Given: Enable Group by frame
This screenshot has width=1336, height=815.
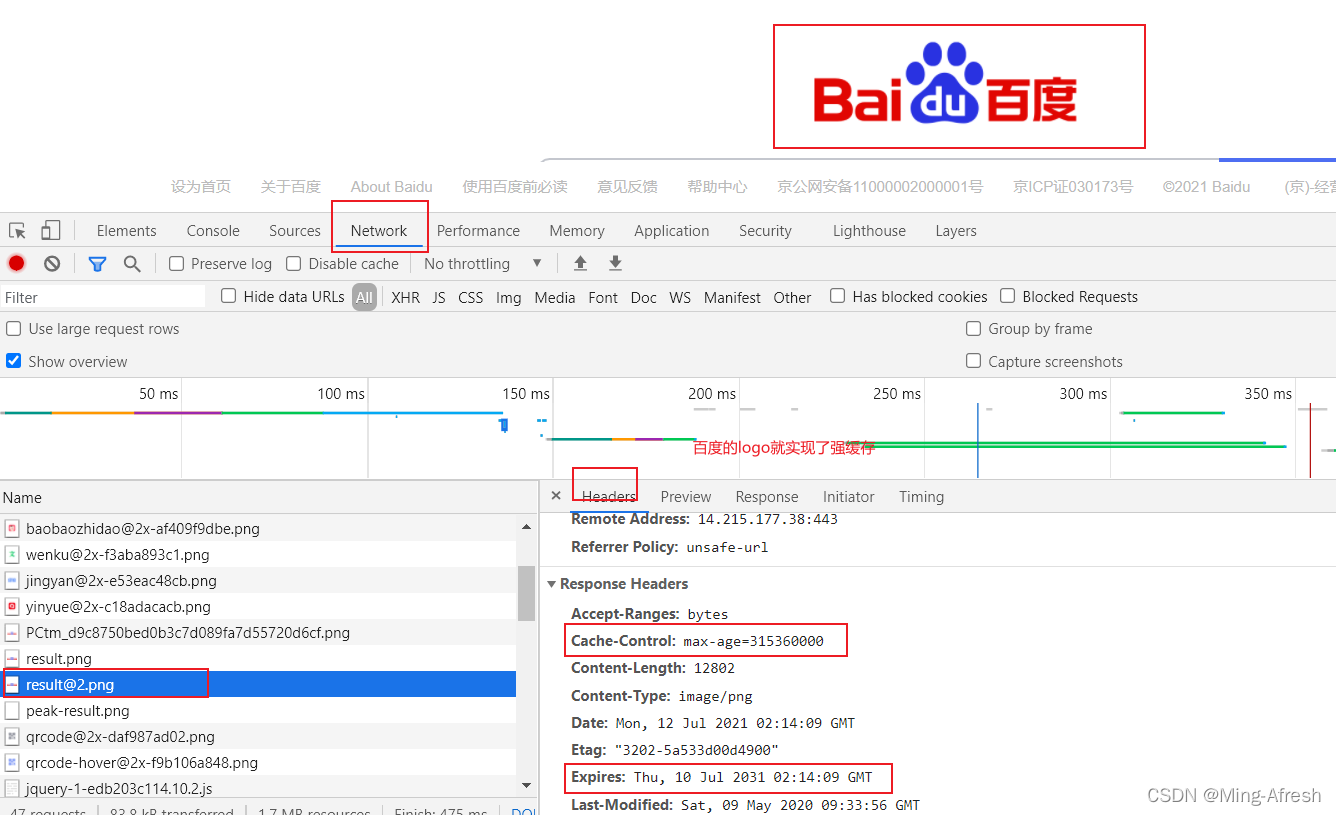Looking at the screenshot, I should coord(973,328).
